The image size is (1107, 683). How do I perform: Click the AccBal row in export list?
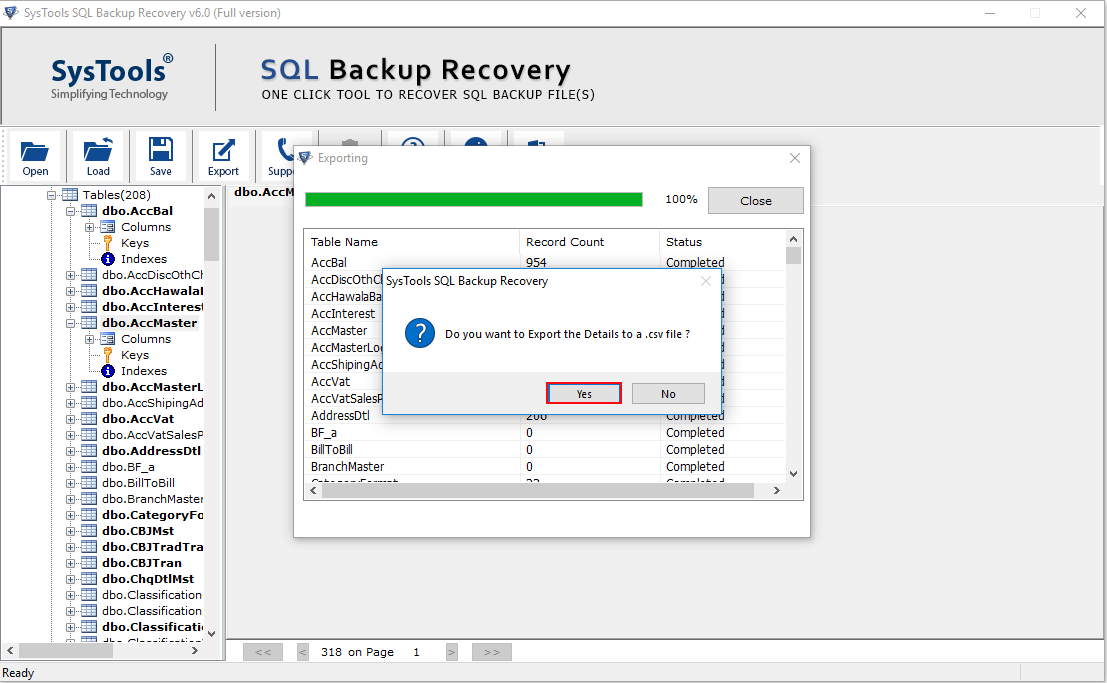point(545,262)
